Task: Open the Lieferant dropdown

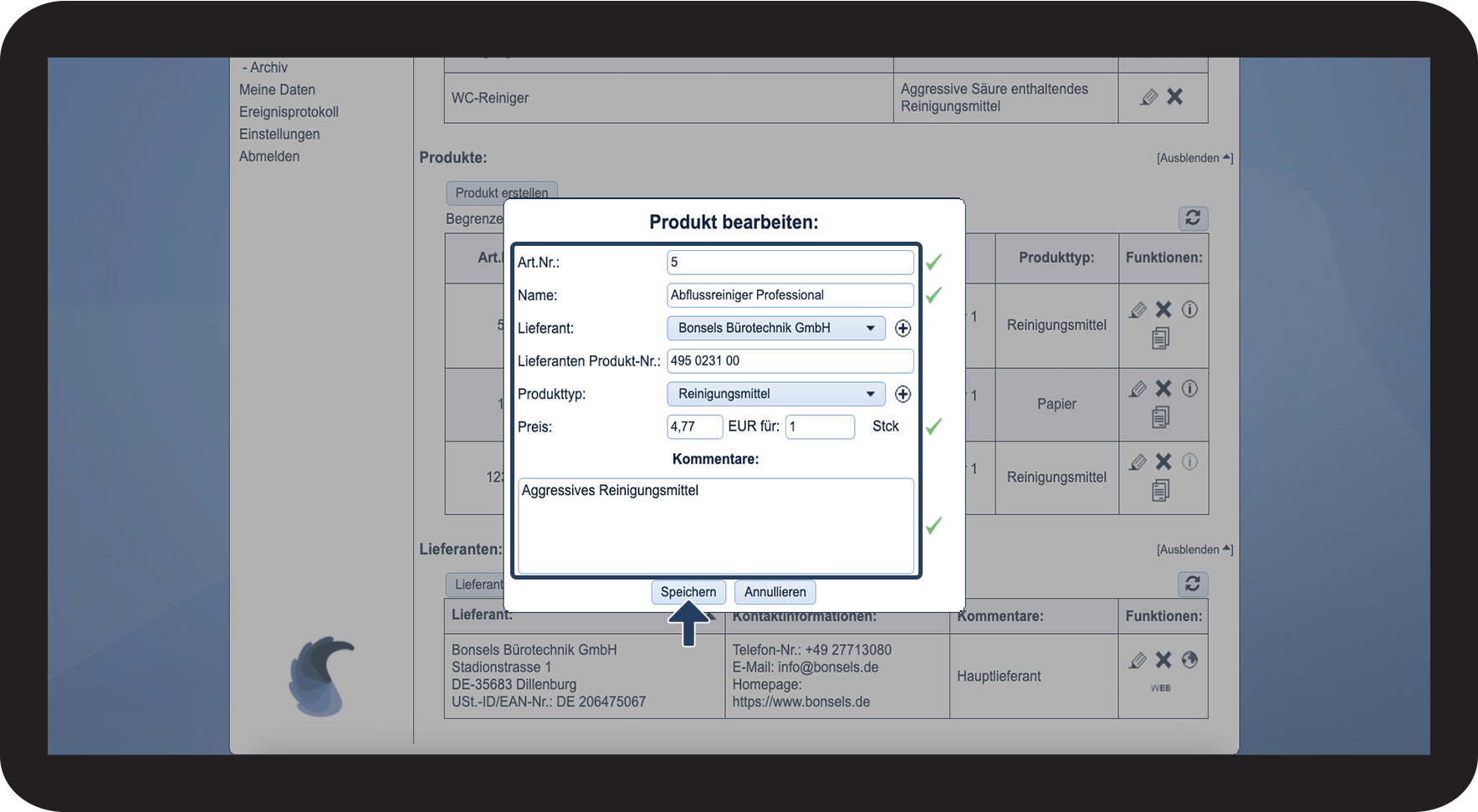Action: click(x=775, y=328)
